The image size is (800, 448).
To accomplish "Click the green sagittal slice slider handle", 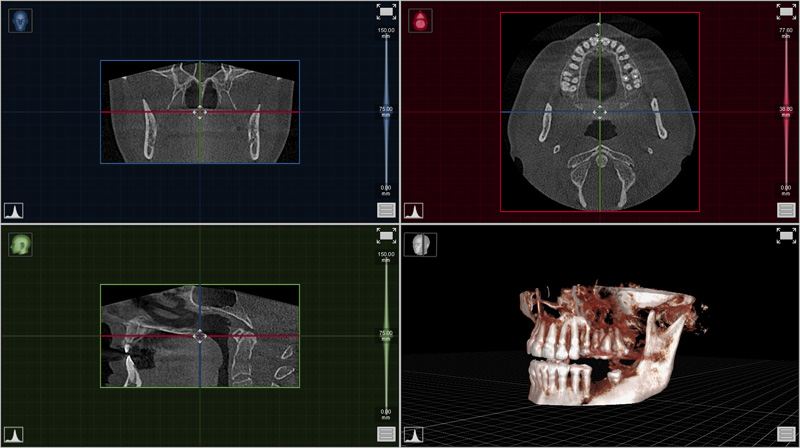I will pos(386,336).
